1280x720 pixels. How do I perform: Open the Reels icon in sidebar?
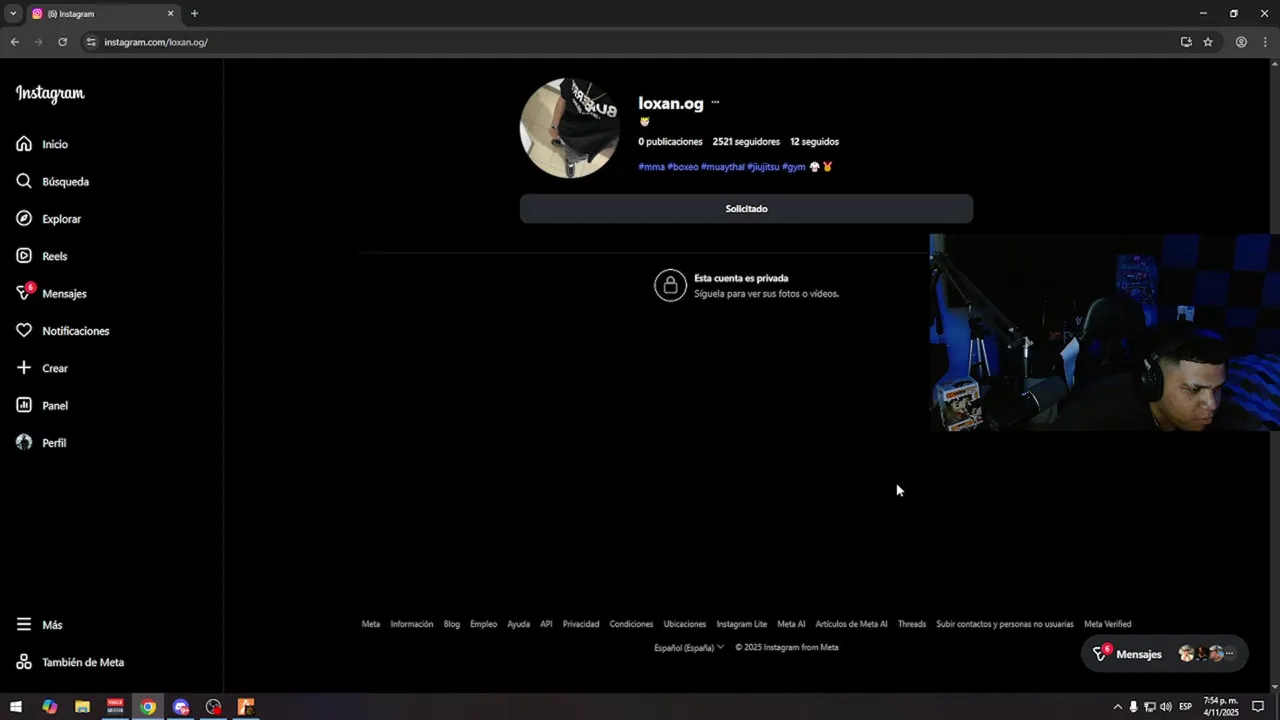pyautogui.click(x=24, y=256)
